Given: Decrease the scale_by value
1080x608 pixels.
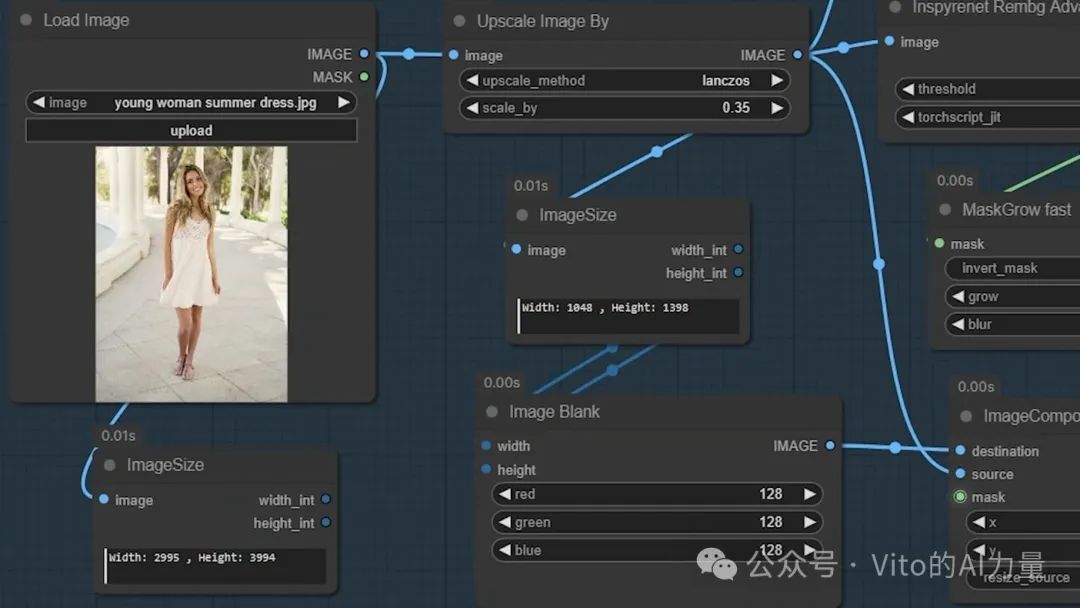Looking at the screenshot, I should coord(472,108).
